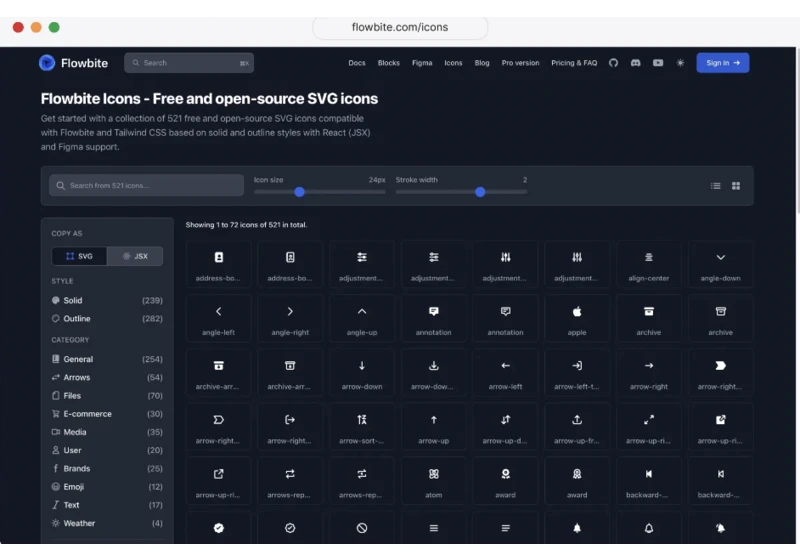Click the browser address bar flowbite.com/icons
Viewport: 800px width, 560px height.
[x=400, y=27]
